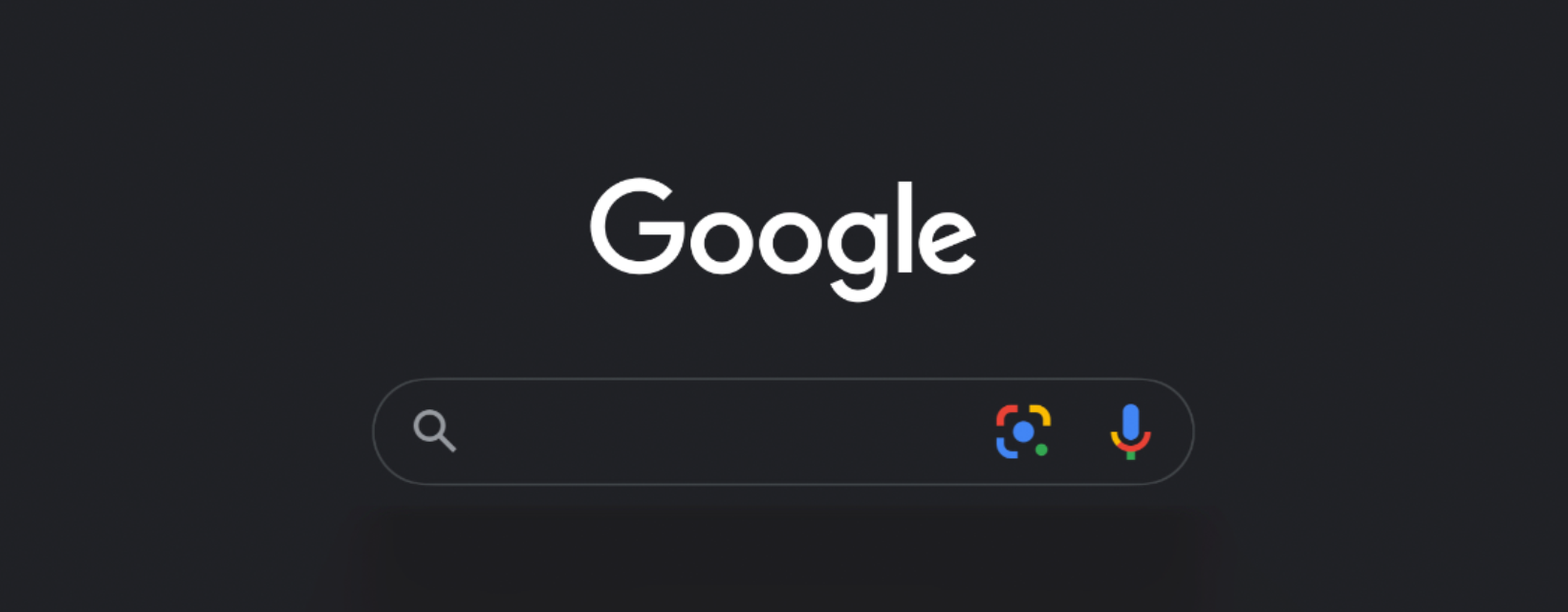This screenshot has height=612, width=1568.
Task: Open Google Lens image search
Action: [1023, 431]
